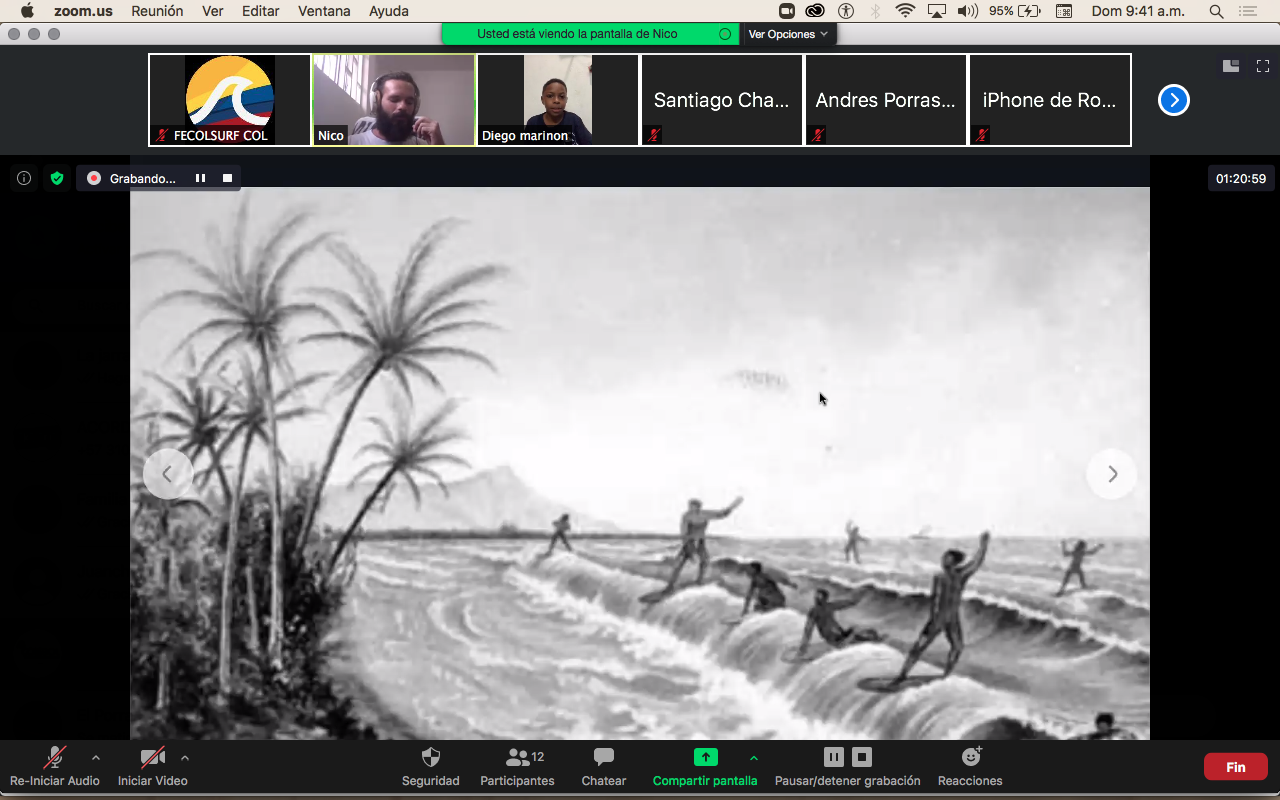
Task: Pause recording from the Grabando indicator
Action: point(200,178)
